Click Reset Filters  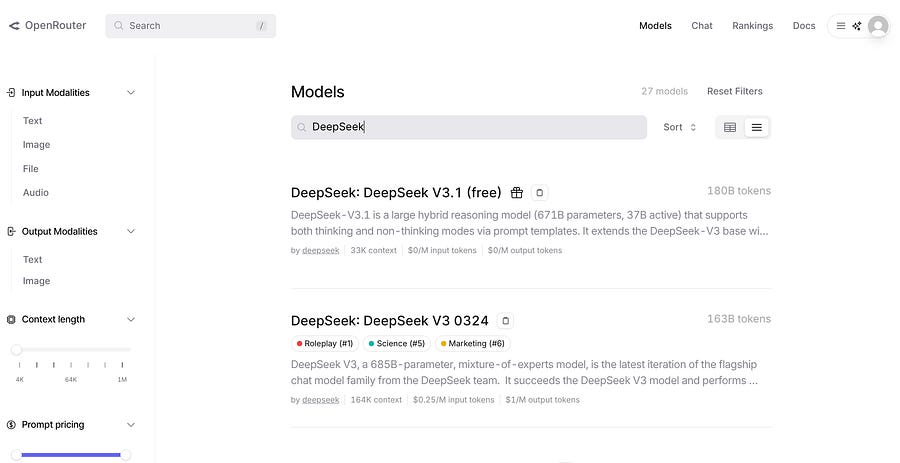[735, 91]
